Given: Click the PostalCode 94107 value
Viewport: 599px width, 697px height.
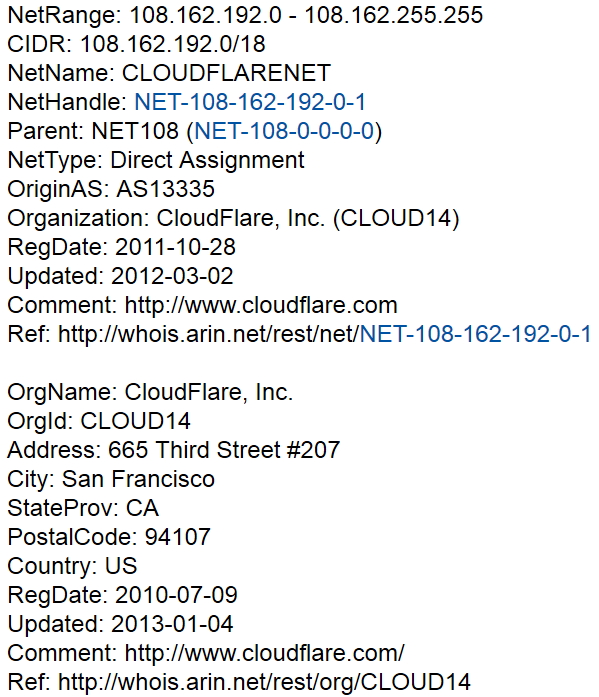Looking at the screenshot, I should (178, 537).
